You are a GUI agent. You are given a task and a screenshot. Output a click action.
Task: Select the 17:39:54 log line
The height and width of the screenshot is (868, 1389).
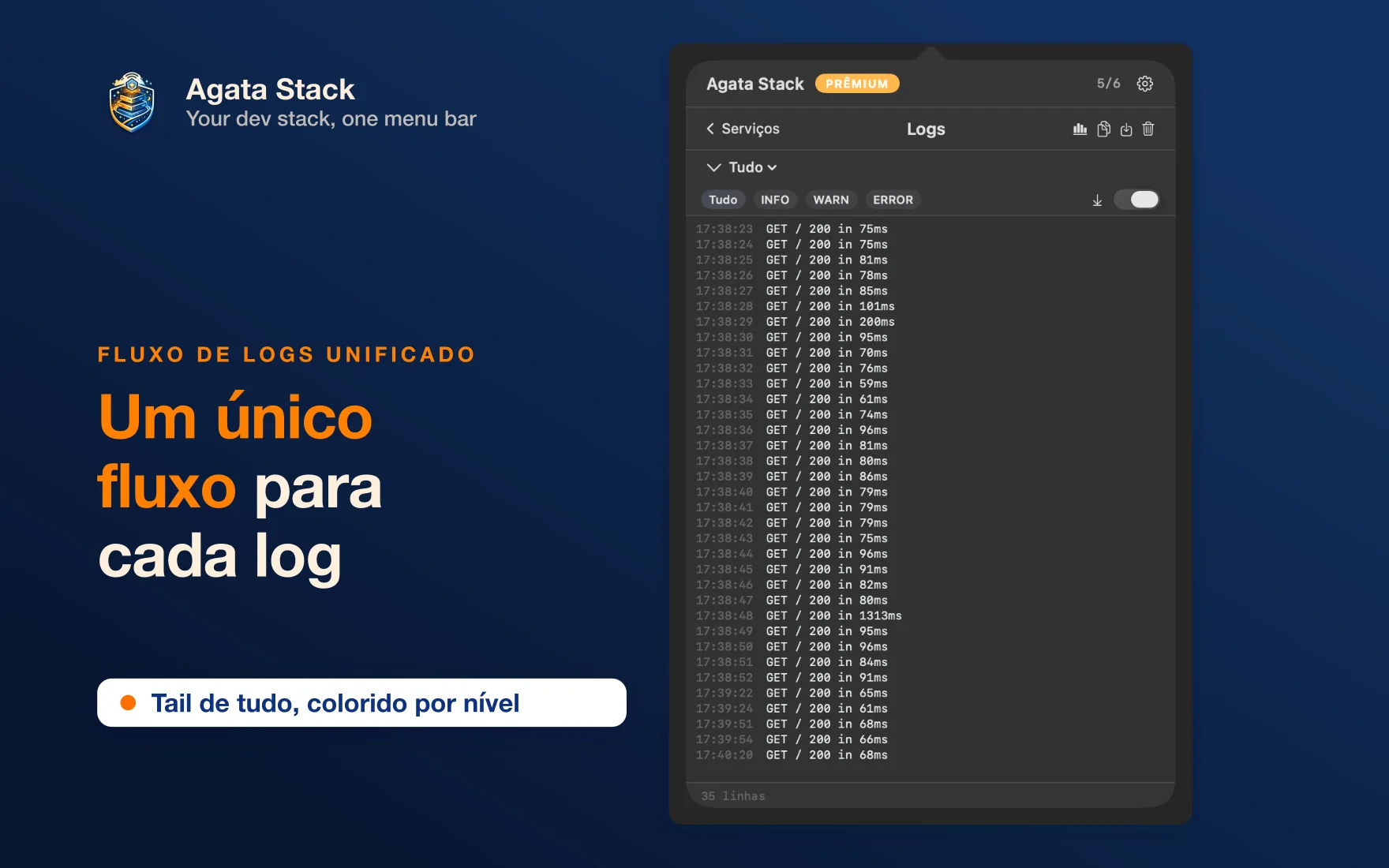point(792,739)
